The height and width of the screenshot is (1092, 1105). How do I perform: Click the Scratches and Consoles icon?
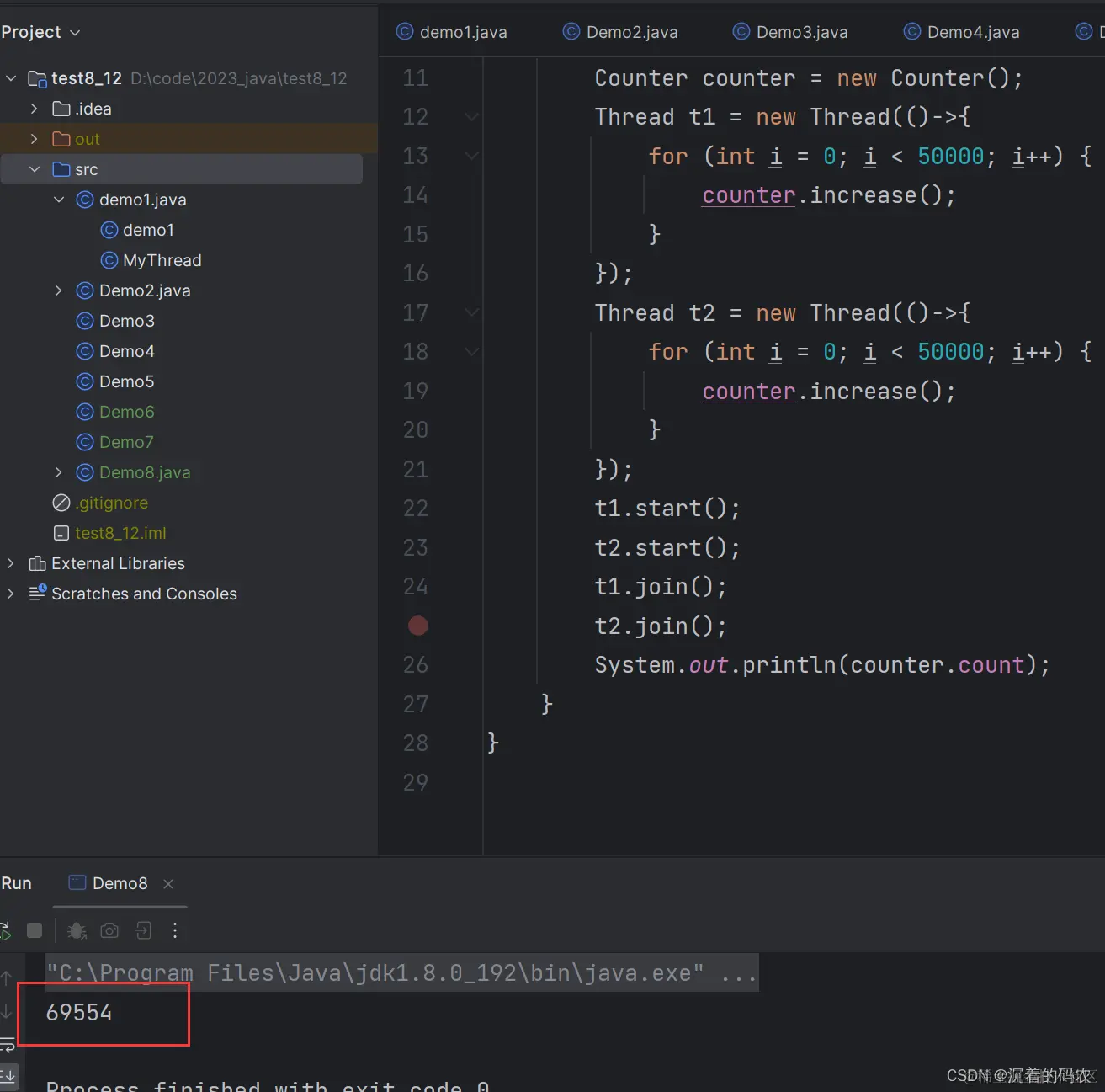click(37, 594)
